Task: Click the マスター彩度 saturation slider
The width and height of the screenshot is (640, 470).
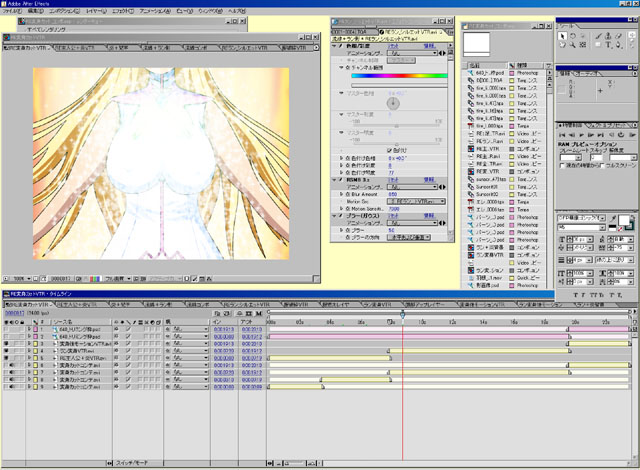Action: pos(397,126)
